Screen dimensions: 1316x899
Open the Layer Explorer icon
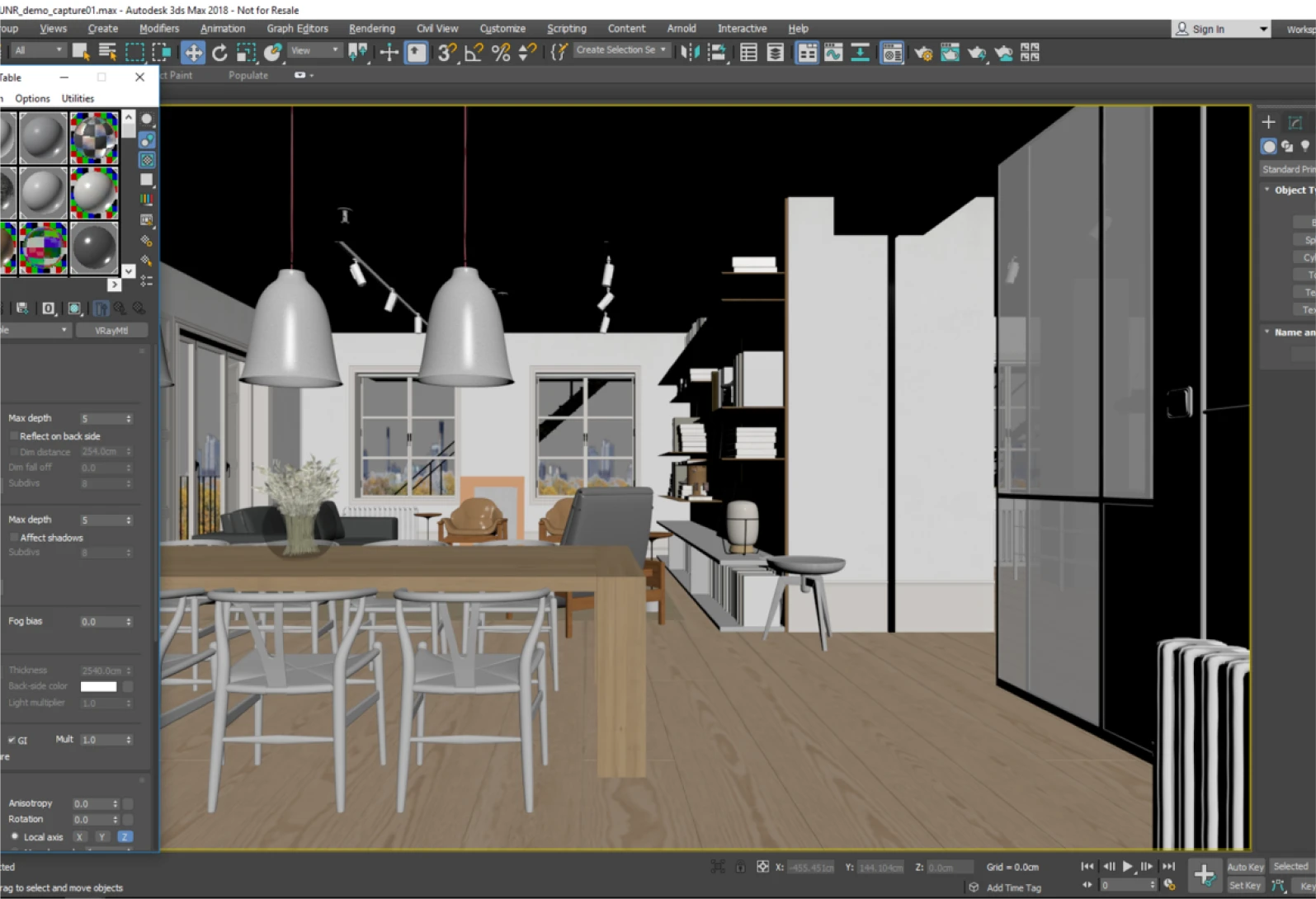[776, 53]
